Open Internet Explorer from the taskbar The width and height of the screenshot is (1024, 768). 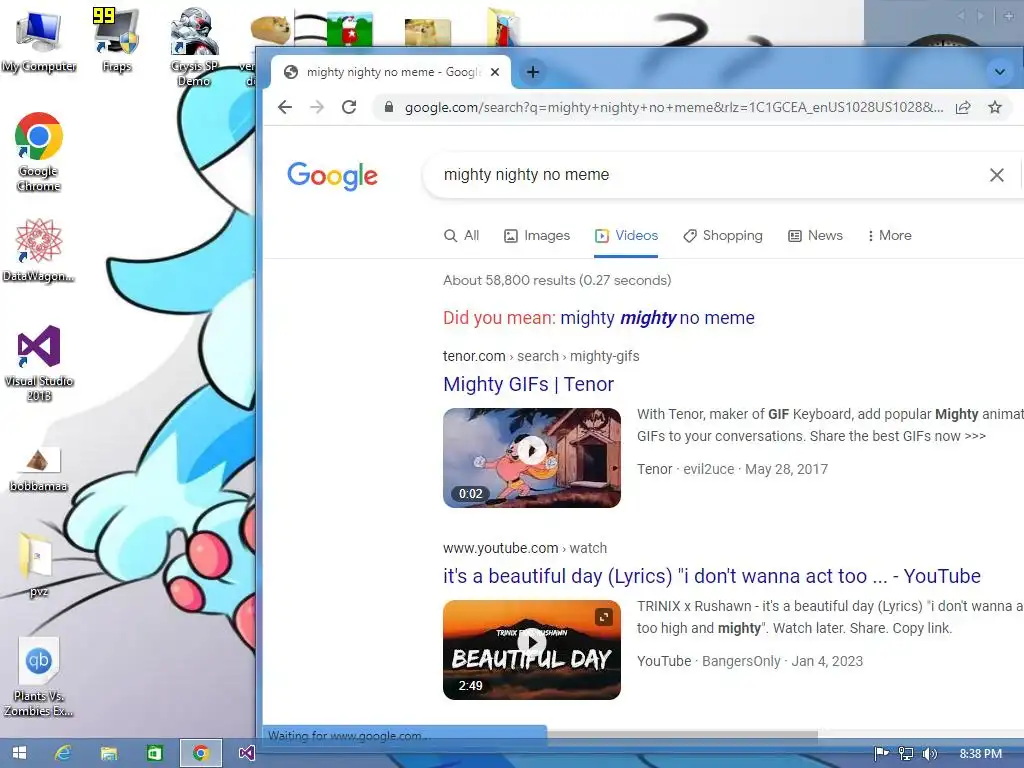coord(63,753)
